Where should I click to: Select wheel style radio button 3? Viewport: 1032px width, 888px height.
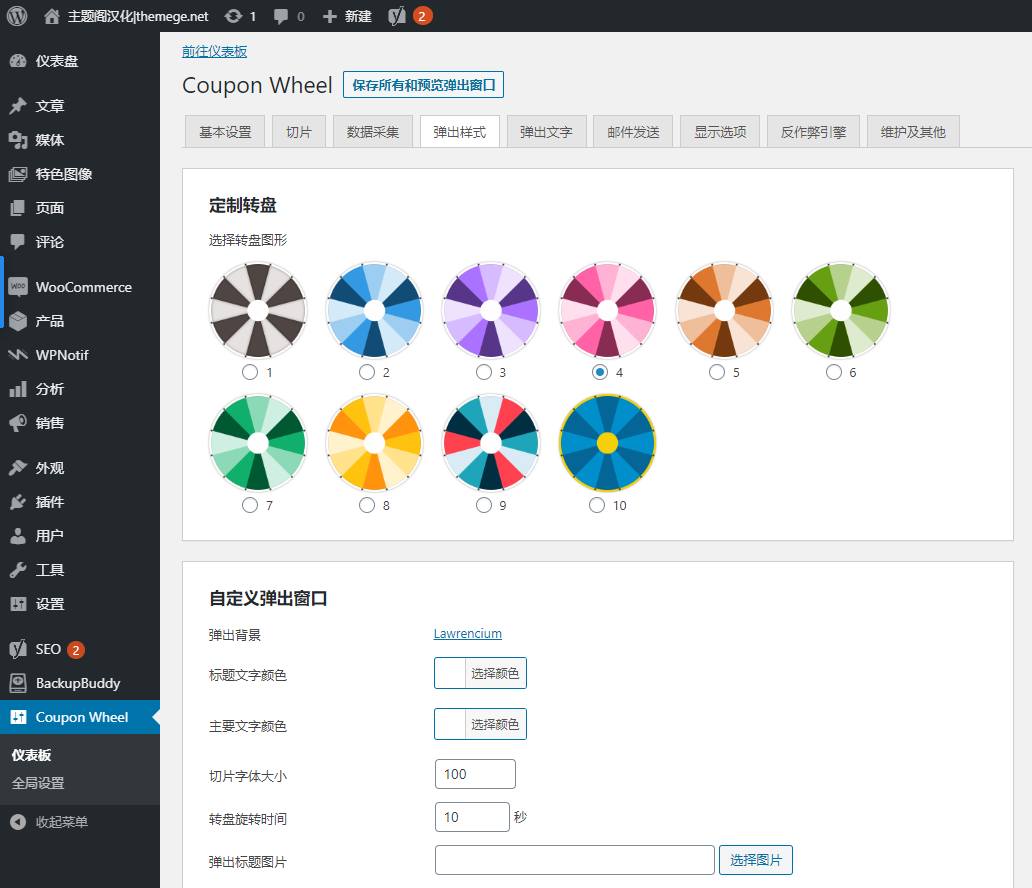[484, 372]
